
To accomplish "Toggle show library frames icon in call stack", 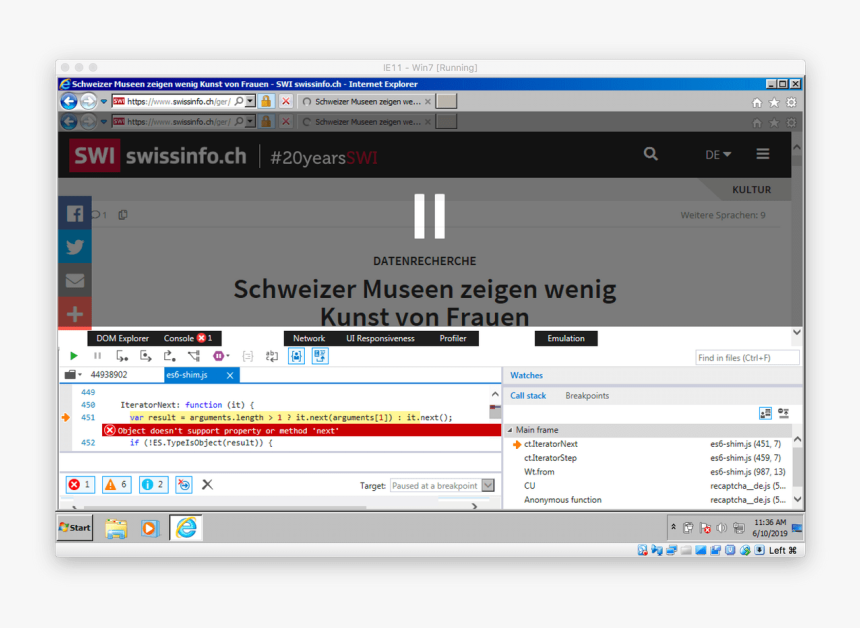I will point(765,413).
